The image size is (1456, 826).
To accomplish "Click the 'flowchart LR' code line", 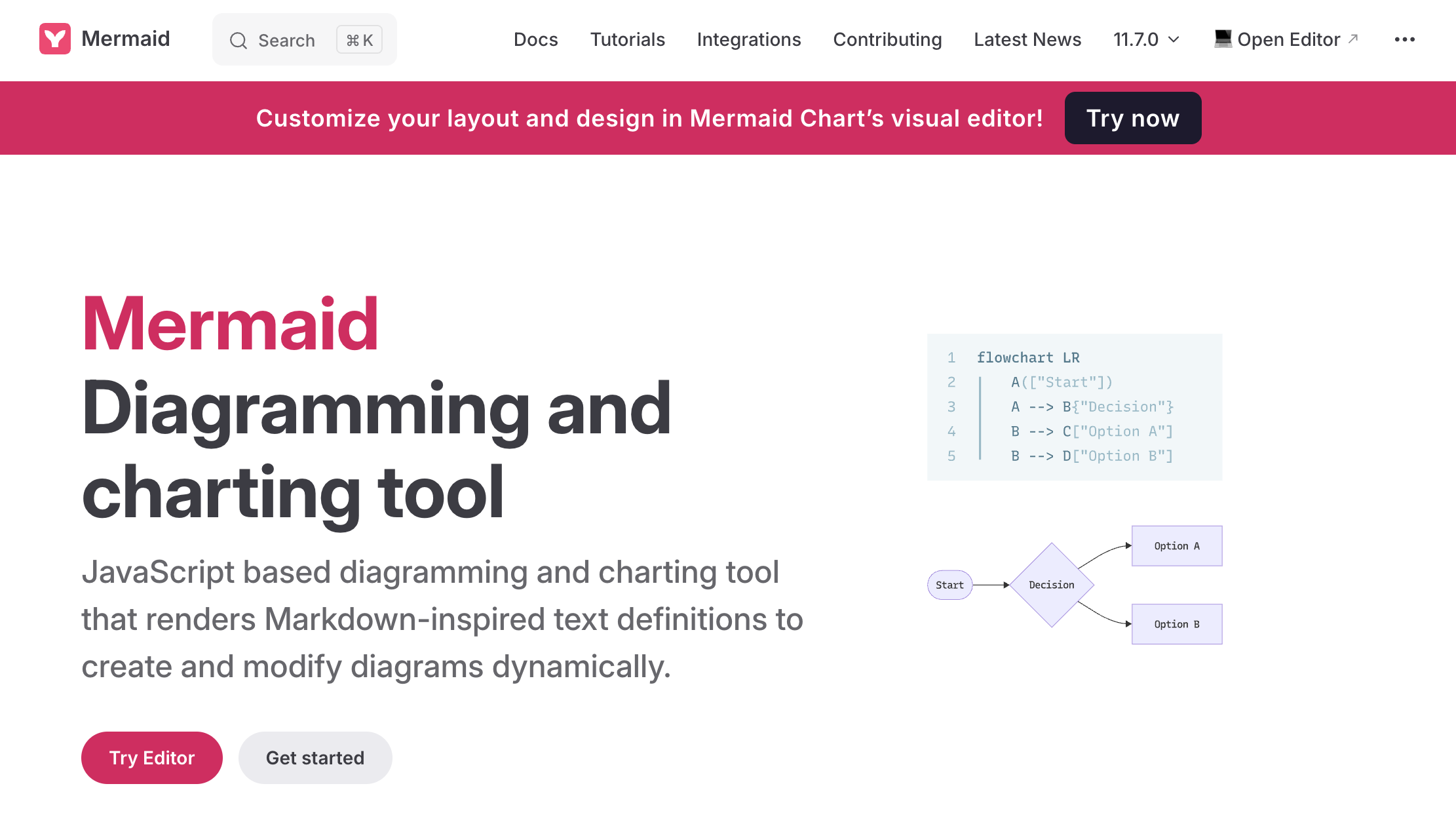I will [1028, 357].
